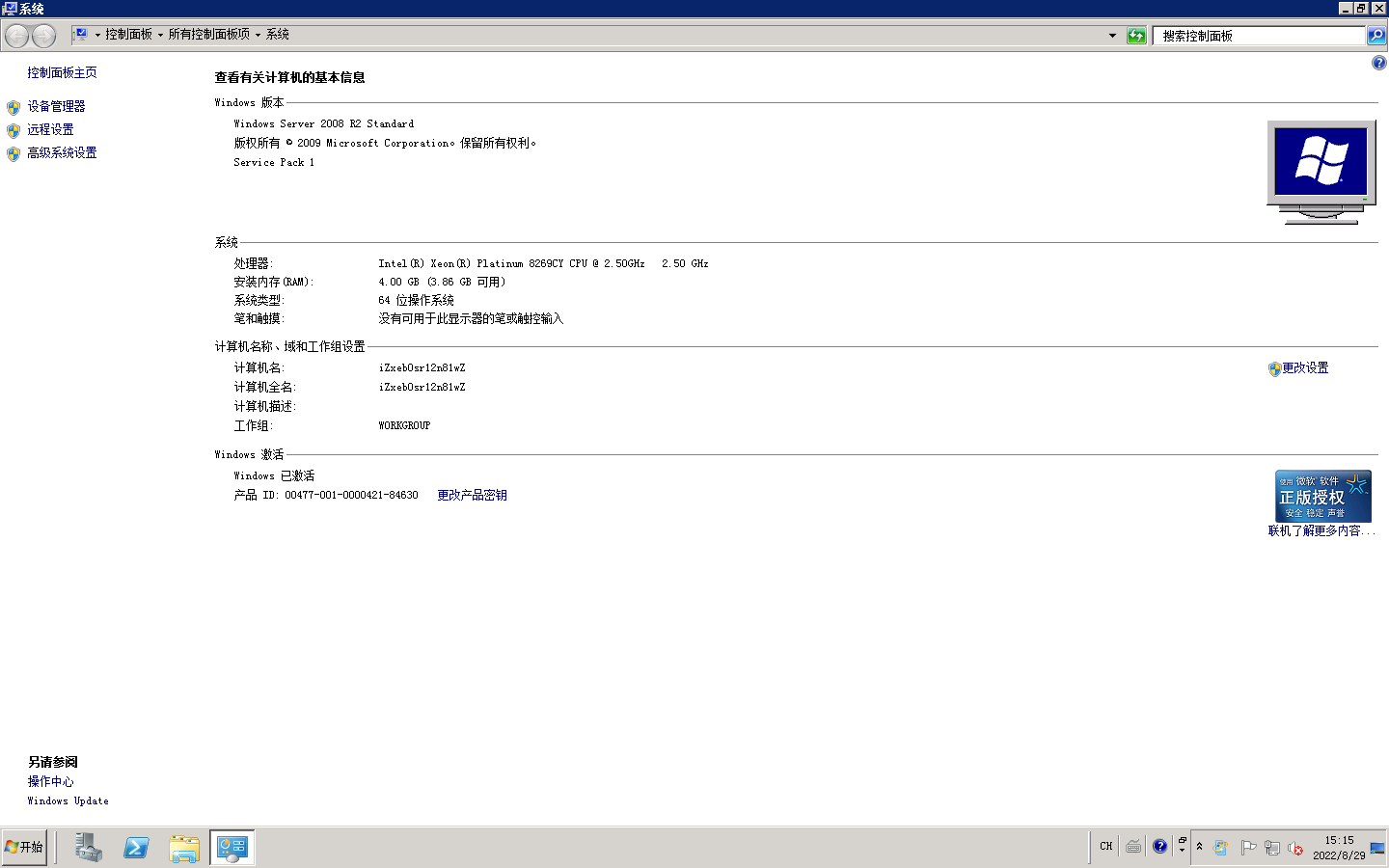The image size is (1389, 868).
Task: Show the desktop via taskbar corner button
Action: tap(1377, 848)
